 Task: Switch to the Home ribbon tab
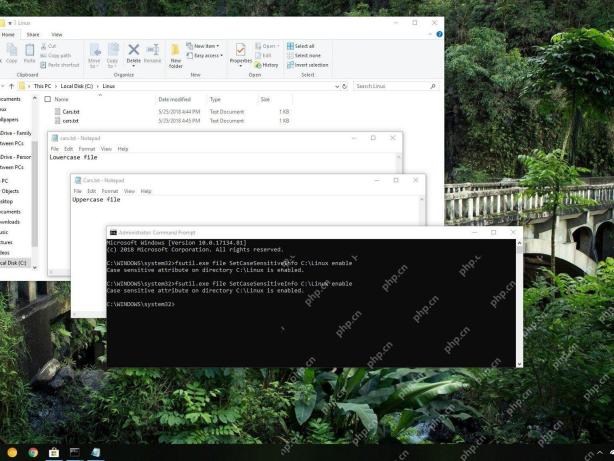[x=8, y=35]
